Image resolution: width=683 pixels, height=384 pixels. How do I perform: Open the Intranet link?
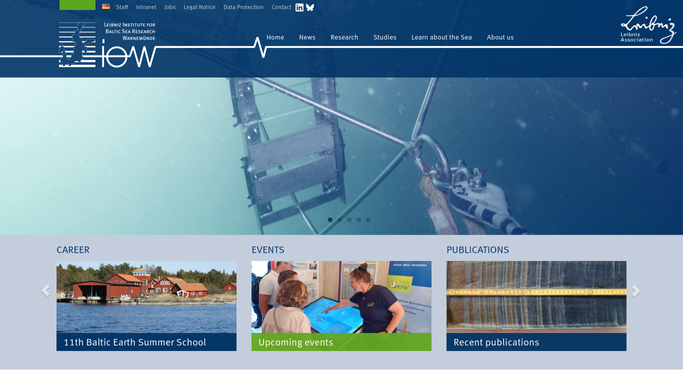[146, 7]
